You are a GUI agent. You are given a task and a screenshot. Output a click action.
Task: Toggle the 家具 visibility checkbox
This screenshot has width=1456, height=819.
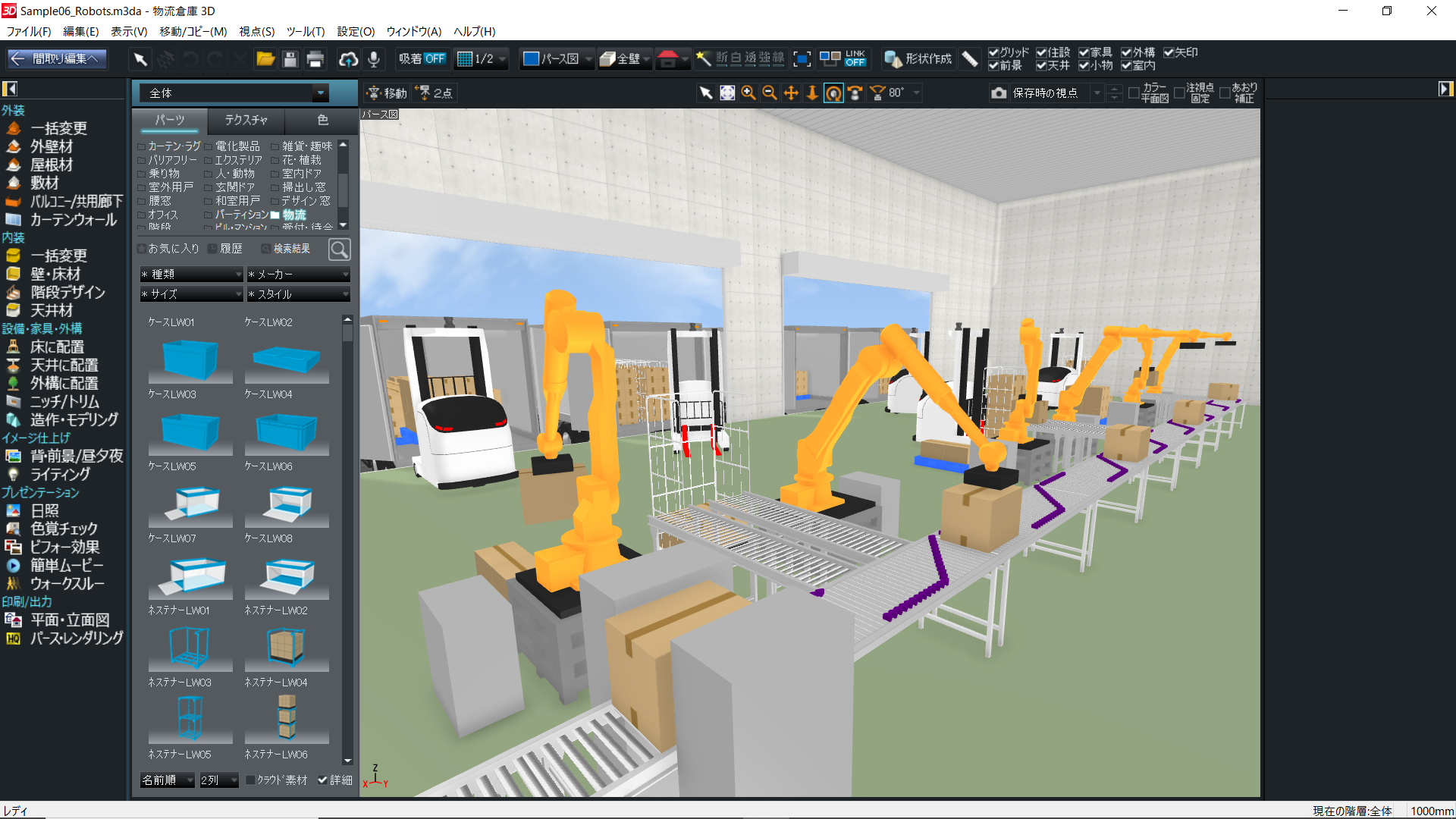click(1084, 52)
